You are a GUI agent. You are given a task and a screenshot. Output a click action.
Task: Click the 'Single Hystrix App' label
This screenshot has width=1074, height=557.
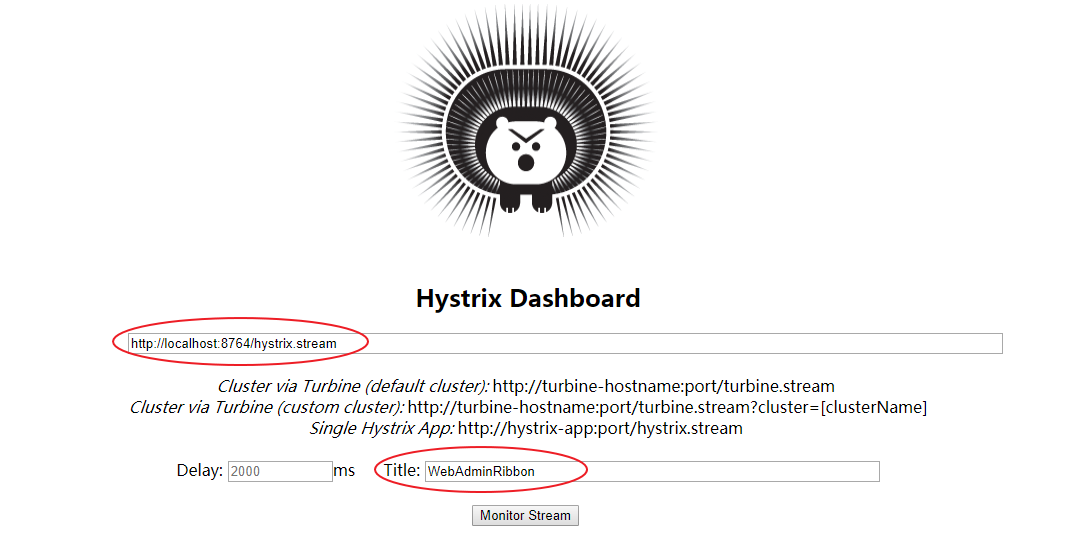[x=382, y=429]
